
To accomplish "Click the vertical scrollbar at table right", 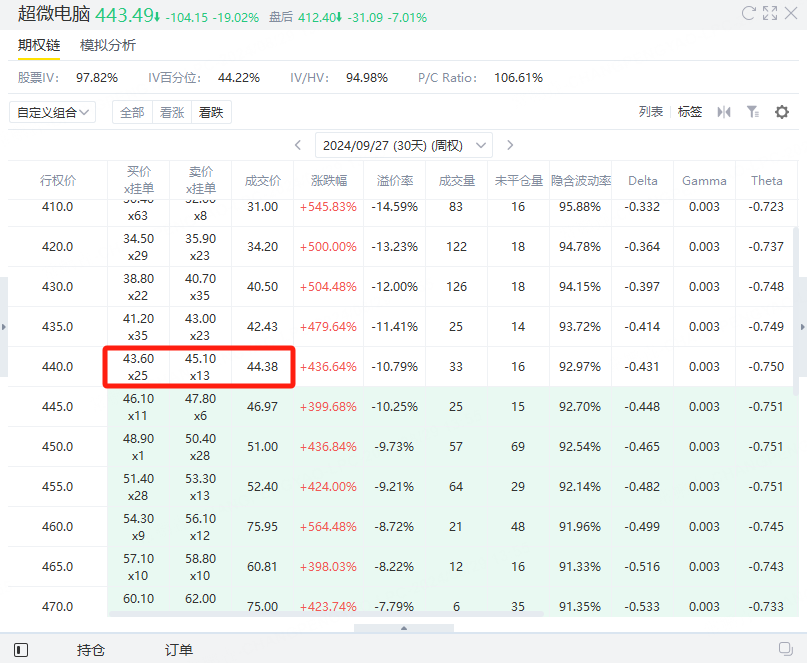I will pos(796,311).
